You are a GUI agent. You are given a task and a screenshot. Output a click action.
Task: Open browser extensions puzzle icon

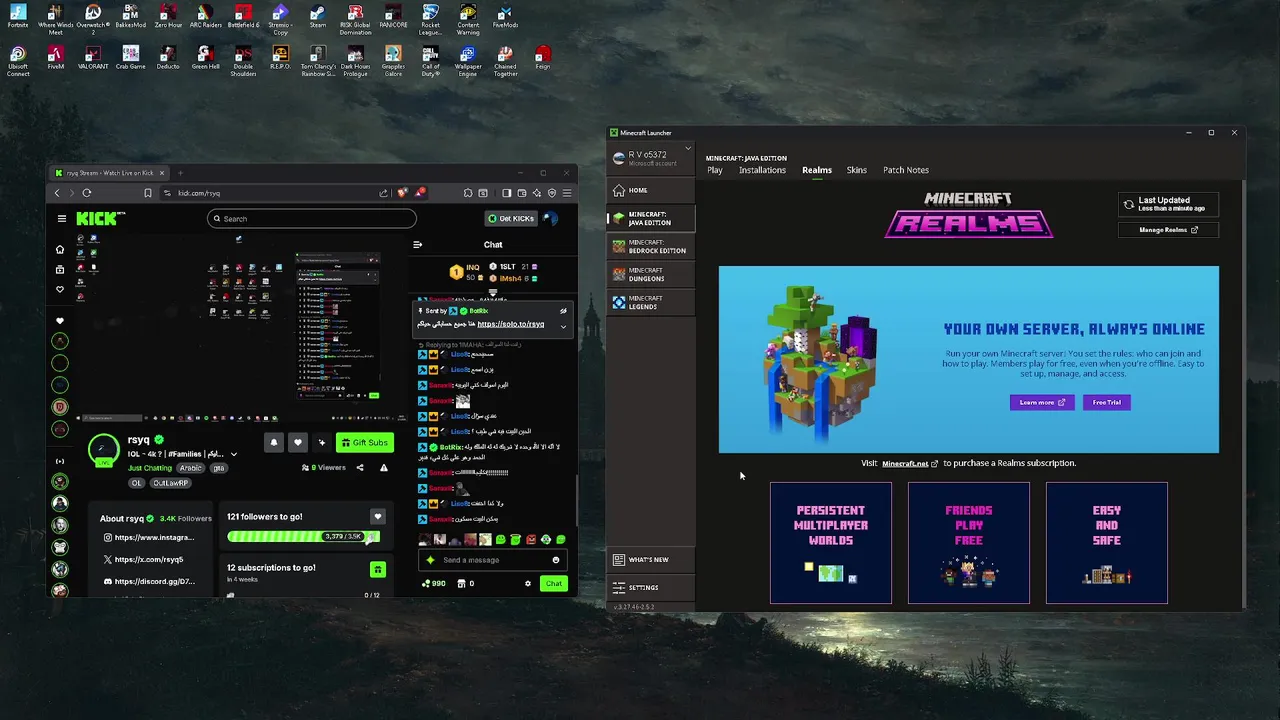pyautogui.click(x=468, y=193)
